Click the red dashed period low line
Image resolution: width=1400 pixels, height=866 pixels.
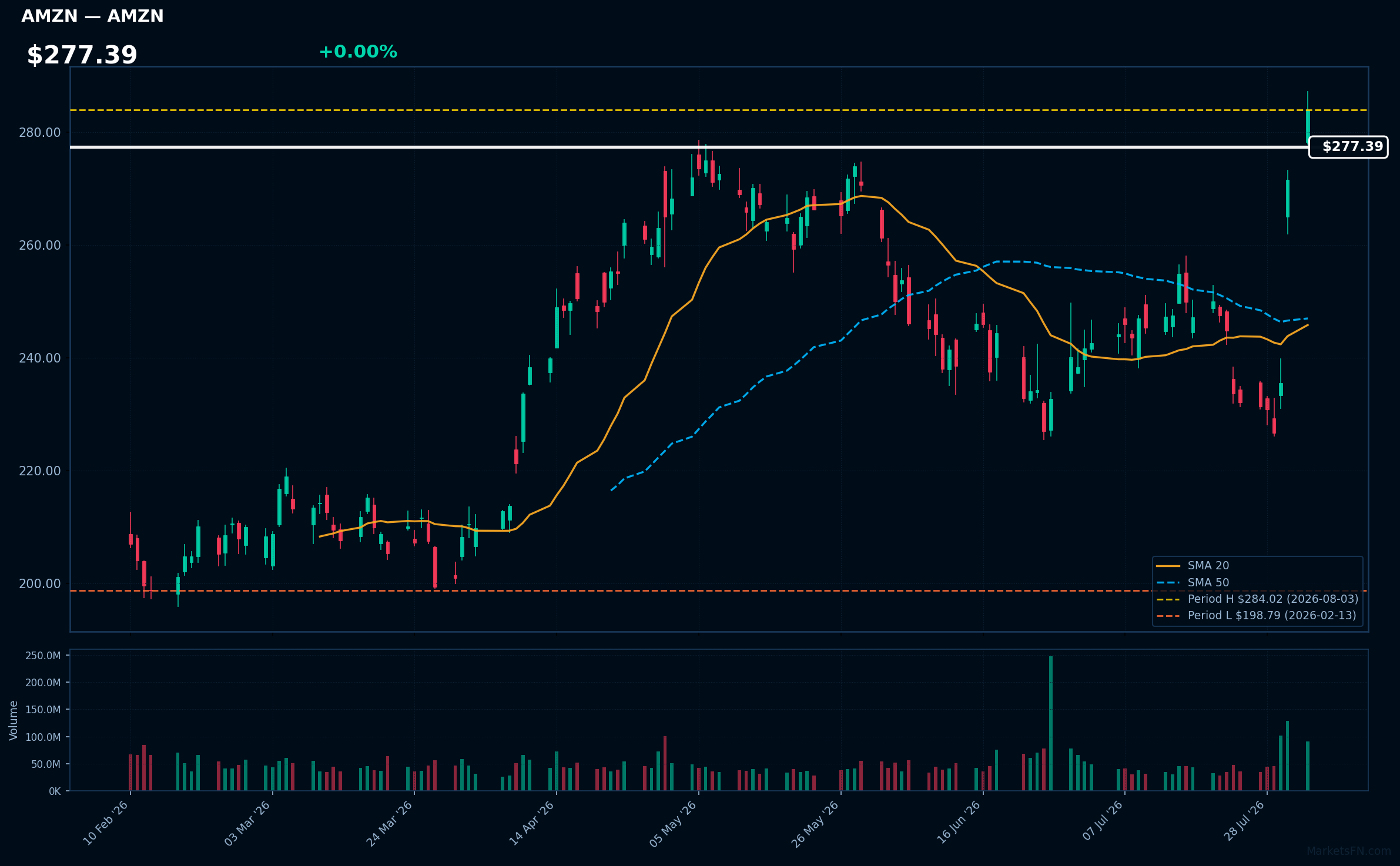coord(719,591)
